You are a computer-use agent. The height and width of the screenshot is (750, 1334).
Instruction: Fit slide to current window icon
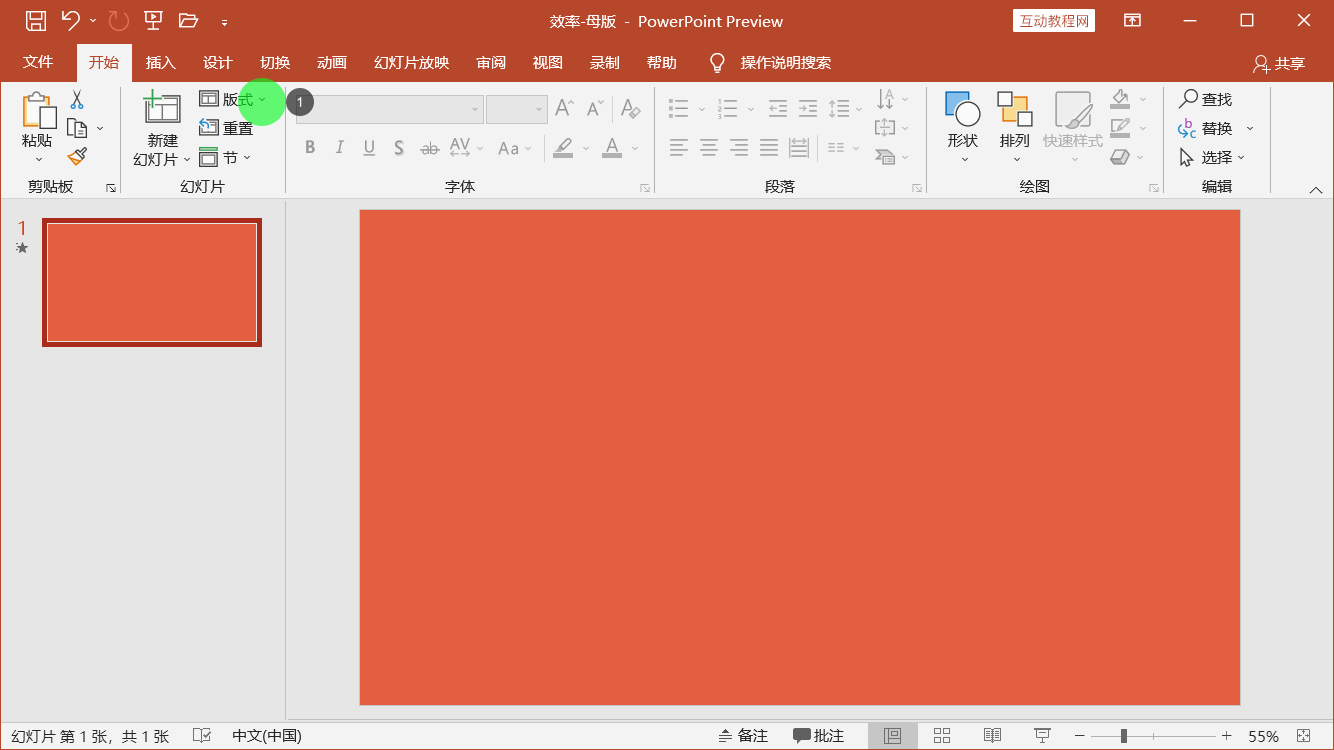coord(1303,736)
